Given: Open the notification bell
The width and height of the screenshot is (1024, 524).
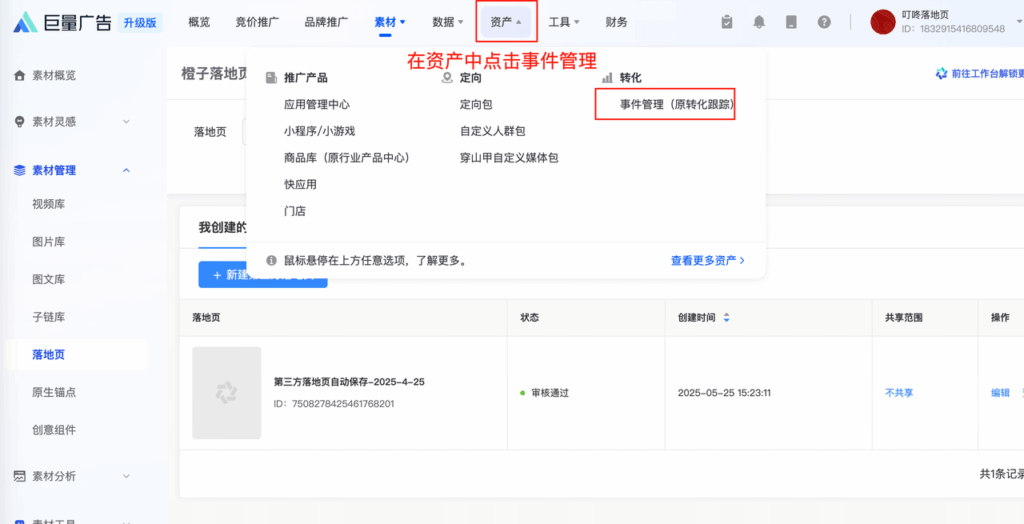Looking at the screenshot, I should tap(759, 22).
